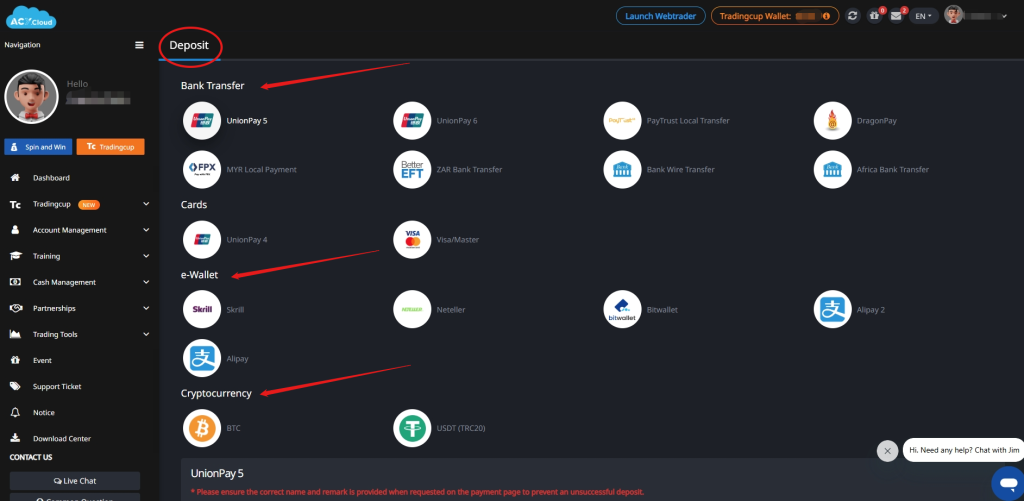Click the Skrill e-wallet icon
This screenshot has height=501, width=1024.
coord(202,309)
